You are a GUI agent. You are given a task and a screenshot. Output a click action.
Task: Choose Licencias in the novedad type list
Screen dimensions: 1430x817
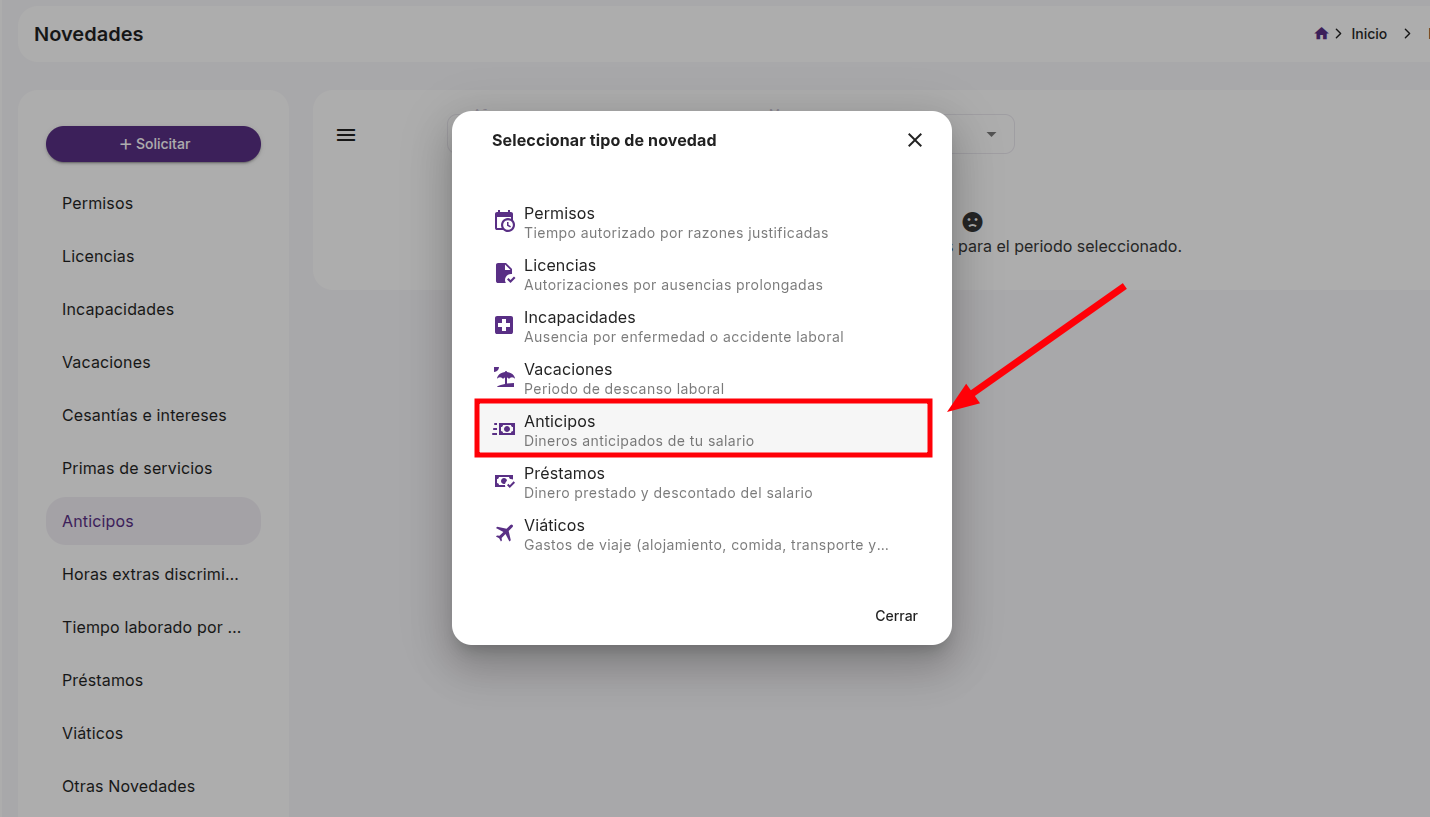tap(702, 274)
